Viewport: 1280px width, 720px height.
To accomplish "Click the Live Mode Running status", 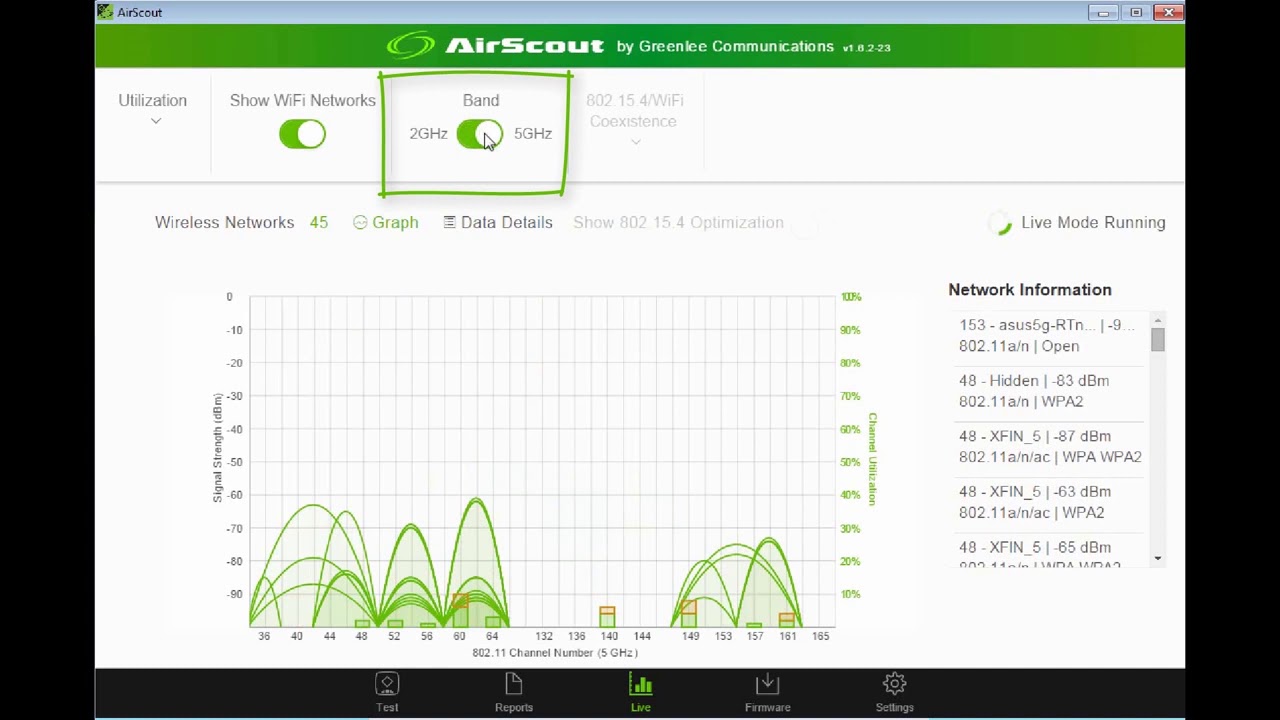I will (1093, 222).
